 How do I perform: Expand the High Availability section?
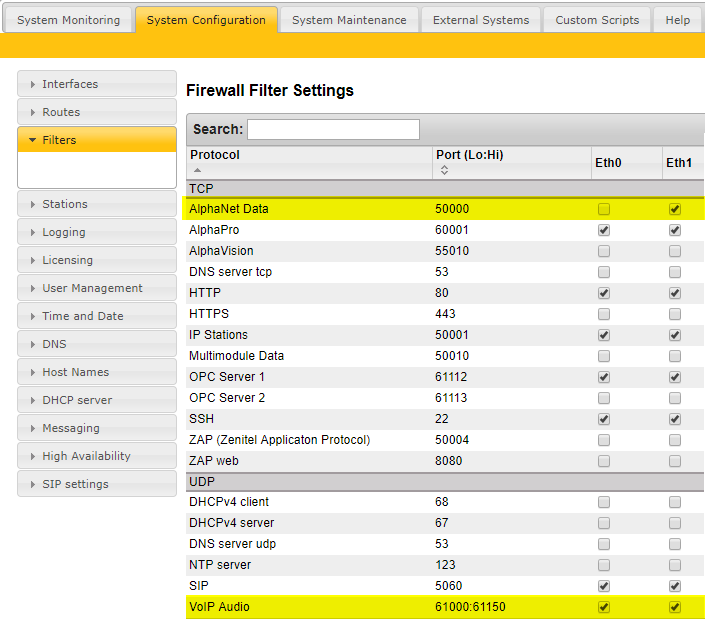pyautogui.click(x=97, y=456)
